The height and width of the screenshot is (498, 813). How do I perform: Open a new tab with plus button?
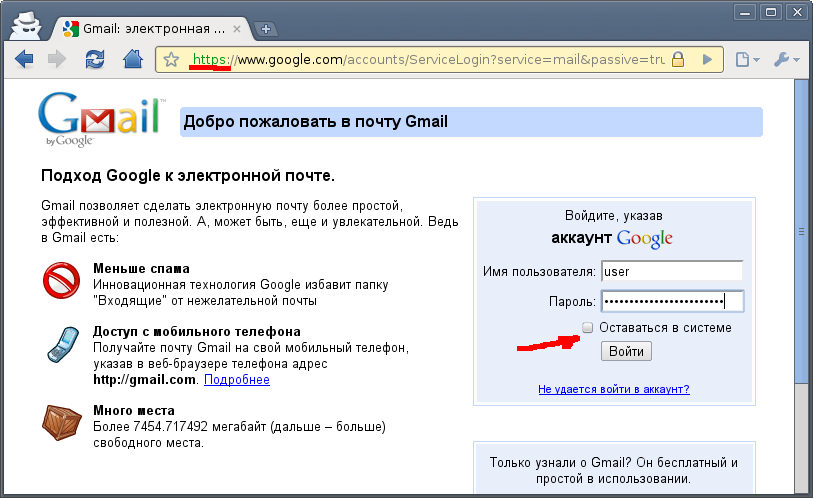point(266,29)
